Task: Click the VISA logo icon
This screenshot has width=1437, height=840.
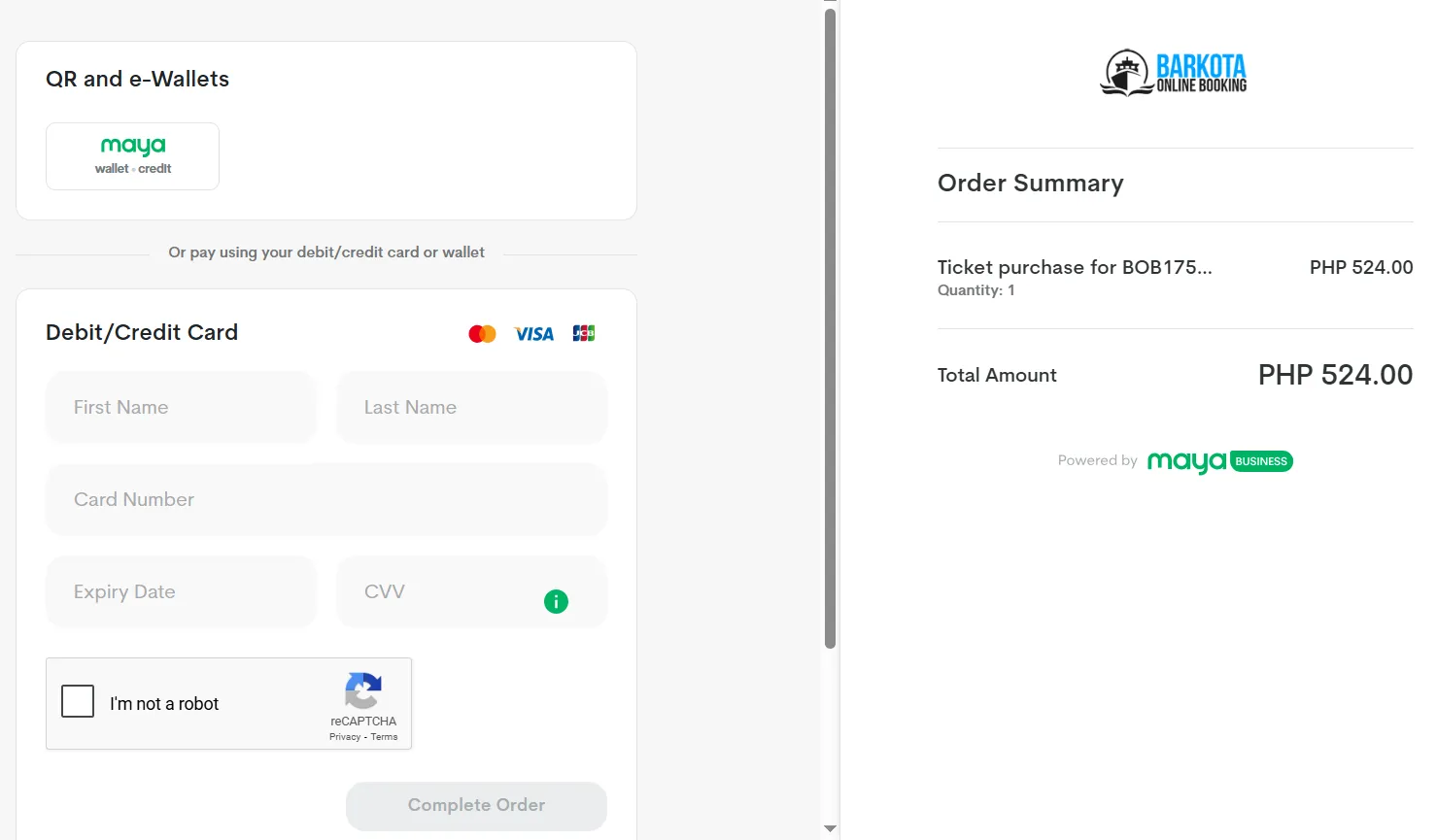Action: [x=533, y=334]
